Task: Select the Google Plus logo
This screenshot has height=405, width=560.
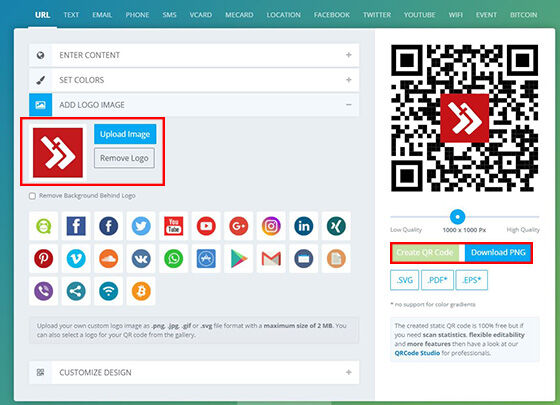Action: pyautogui.click(x=239, y=226)
